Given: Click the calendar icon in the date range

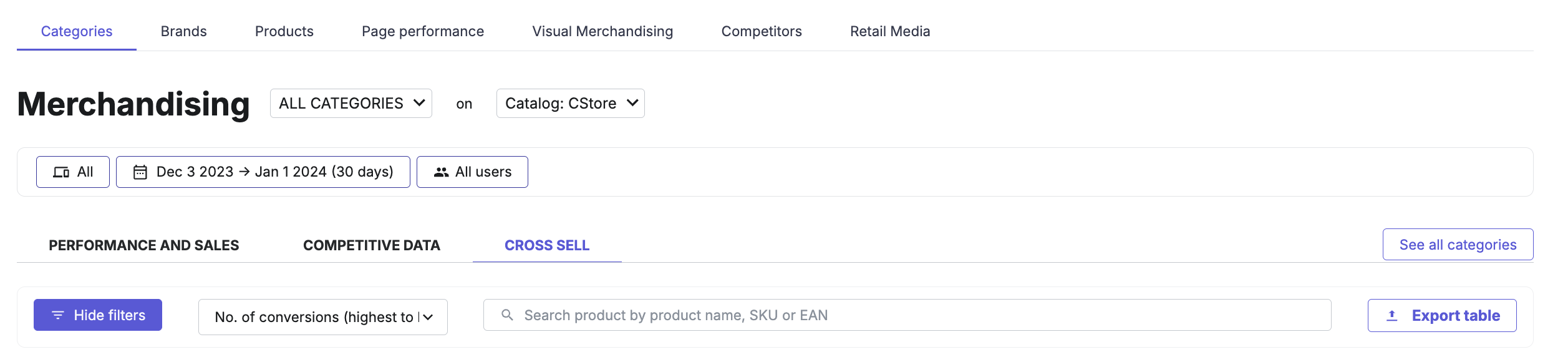Looking at the screenshot, I should 140,172.
